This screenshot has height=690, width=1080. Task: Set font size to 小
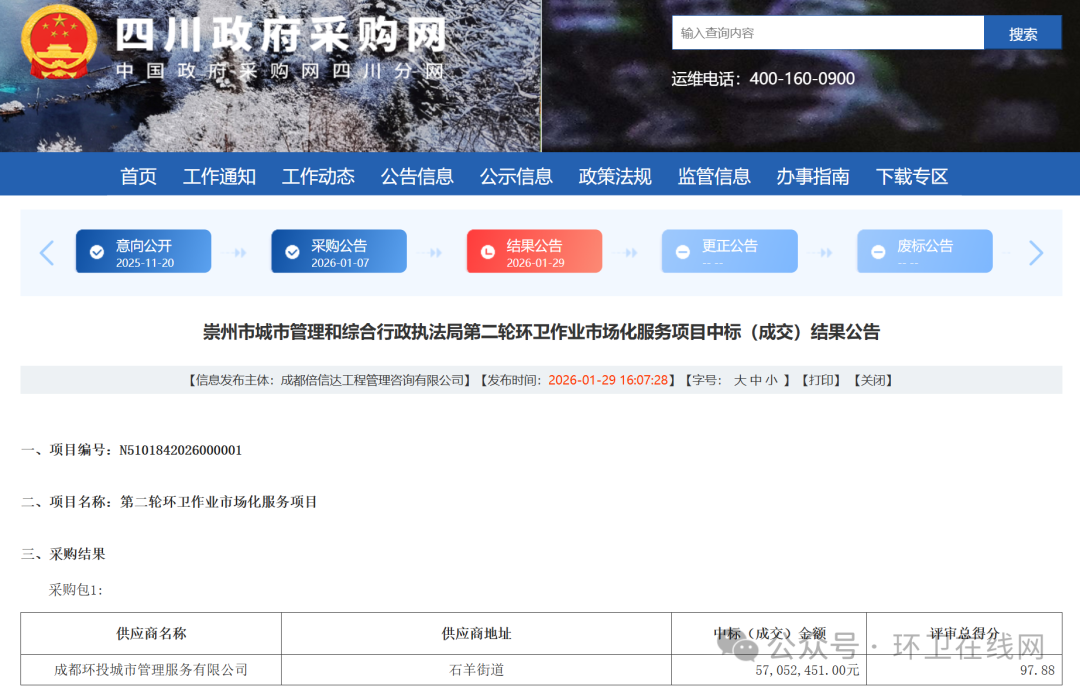coord(771,380)
